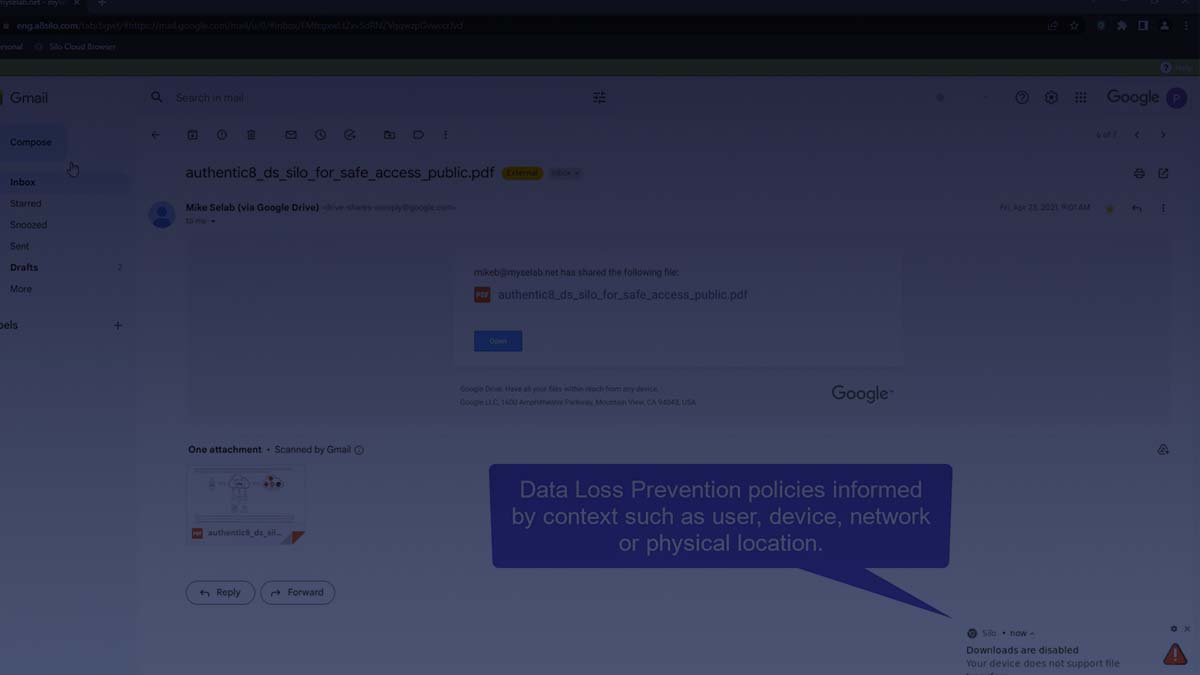
Task: Show Scanned by Gmail info icon
Action: coord(359,450)
